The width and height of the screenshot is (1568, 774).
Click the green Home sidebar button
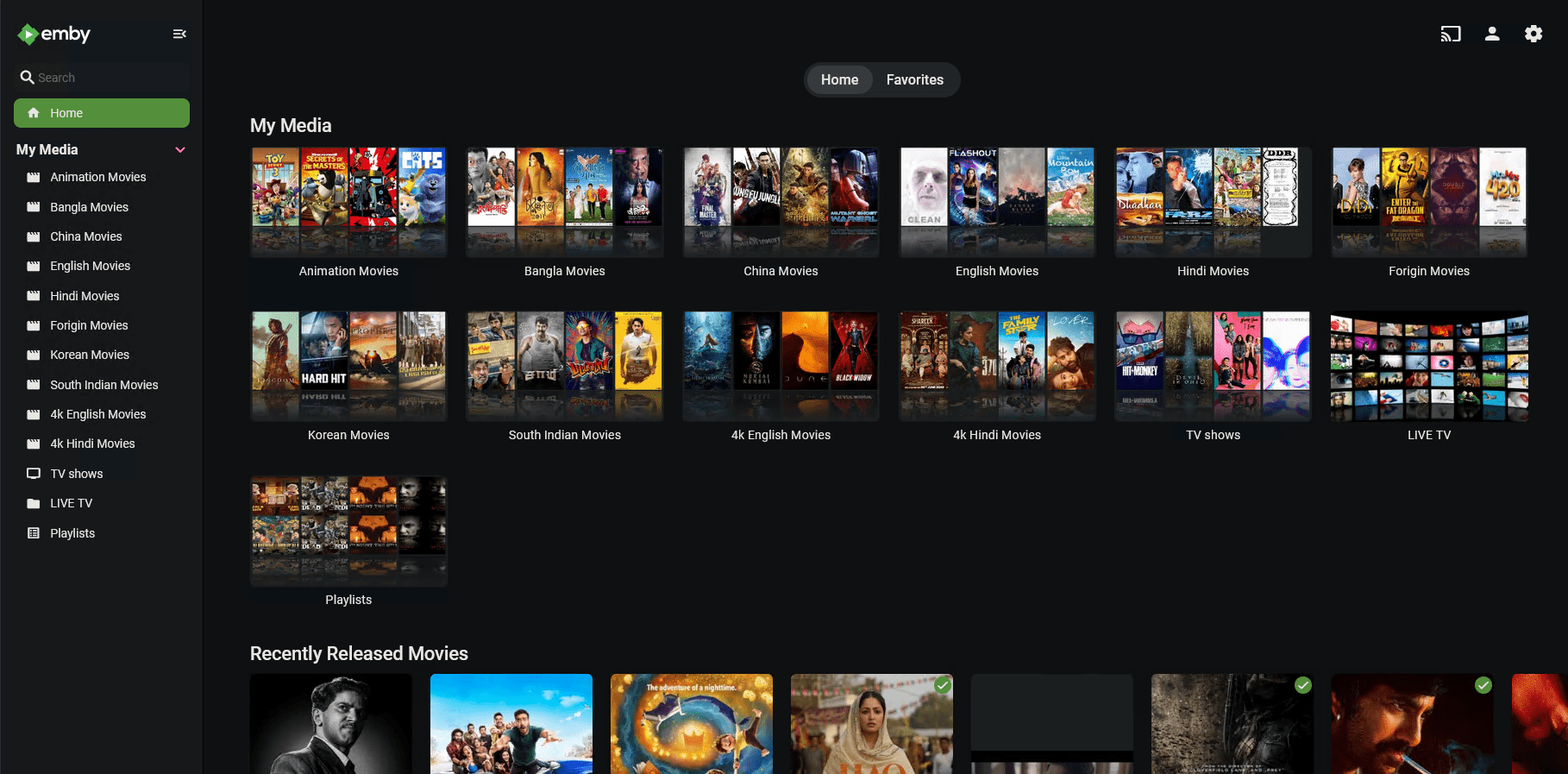tap(102, 113)
